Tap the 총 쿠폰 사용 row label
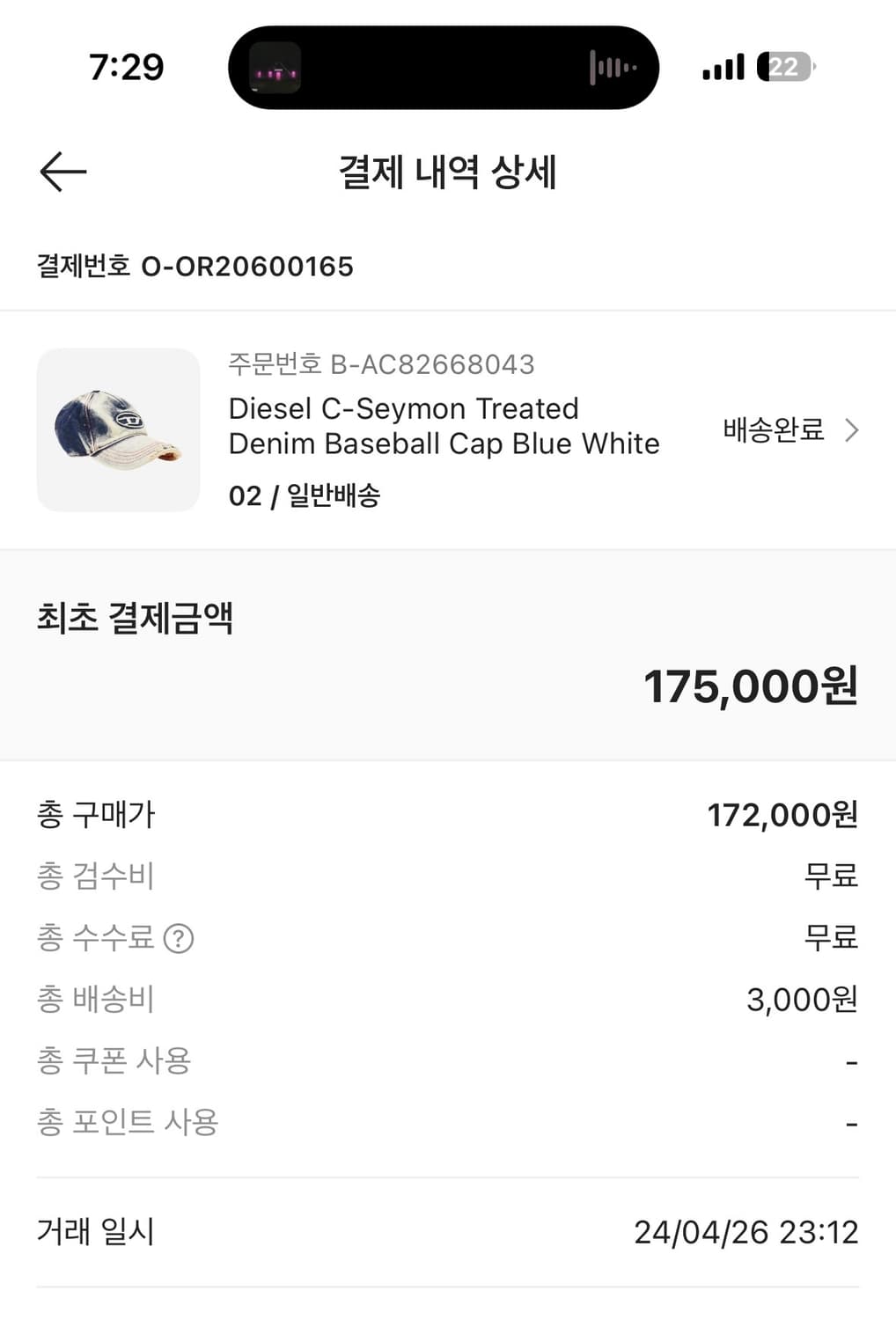The width and height of the screenshot is (896, 1320). [114, 1060]
